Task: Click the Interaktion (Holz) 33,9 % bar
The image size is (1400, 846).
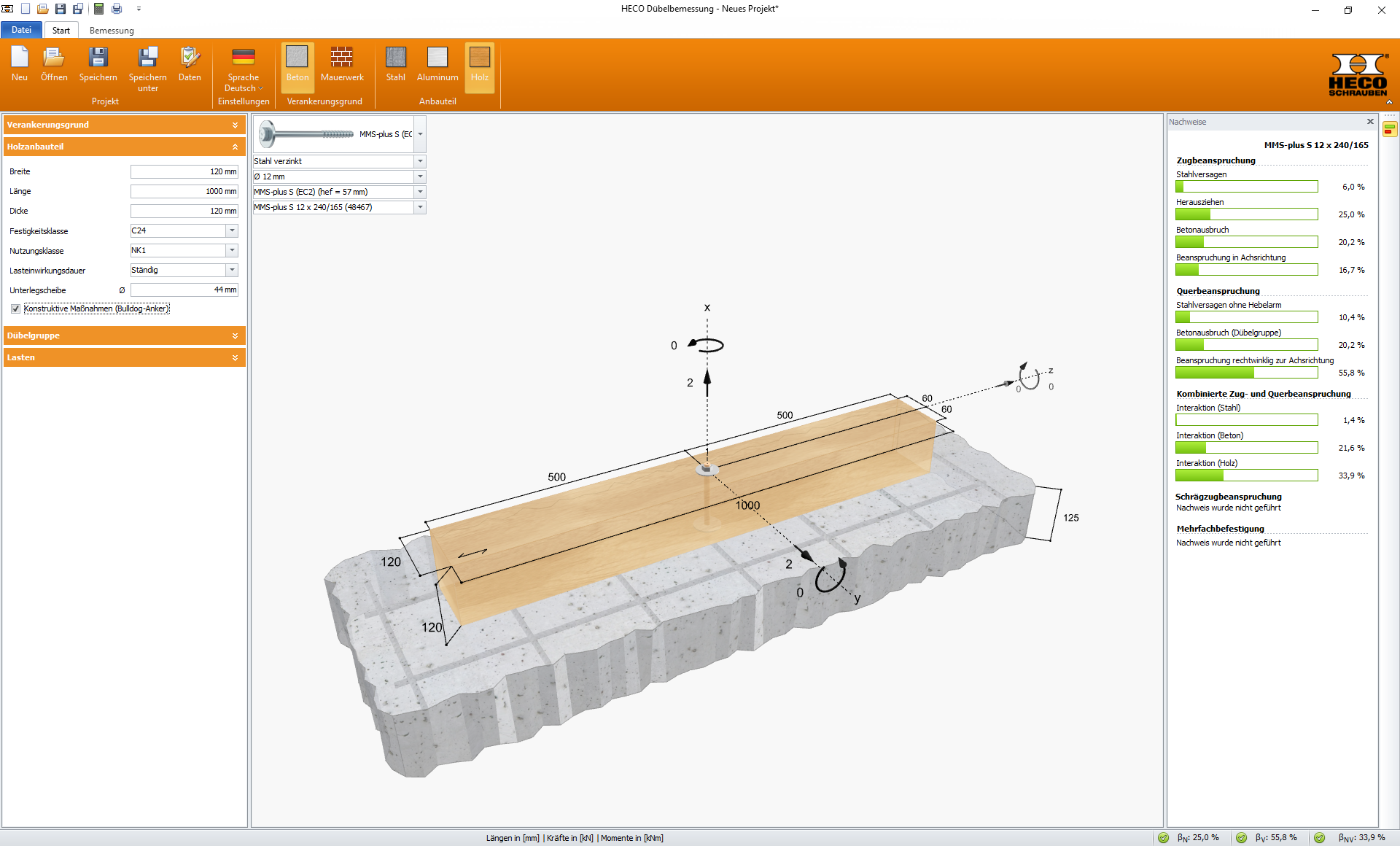Action: click(1246, 476)
